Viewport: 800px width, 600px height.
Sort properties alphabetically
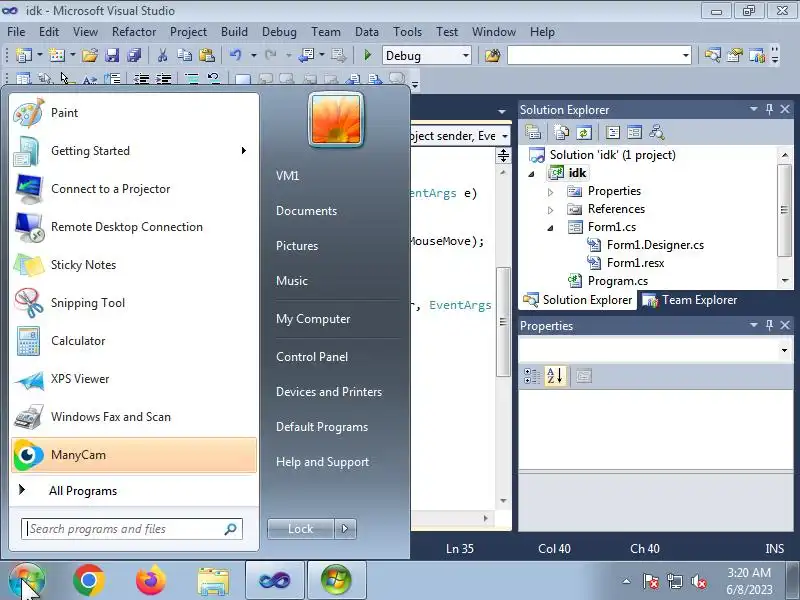(555, 377)
